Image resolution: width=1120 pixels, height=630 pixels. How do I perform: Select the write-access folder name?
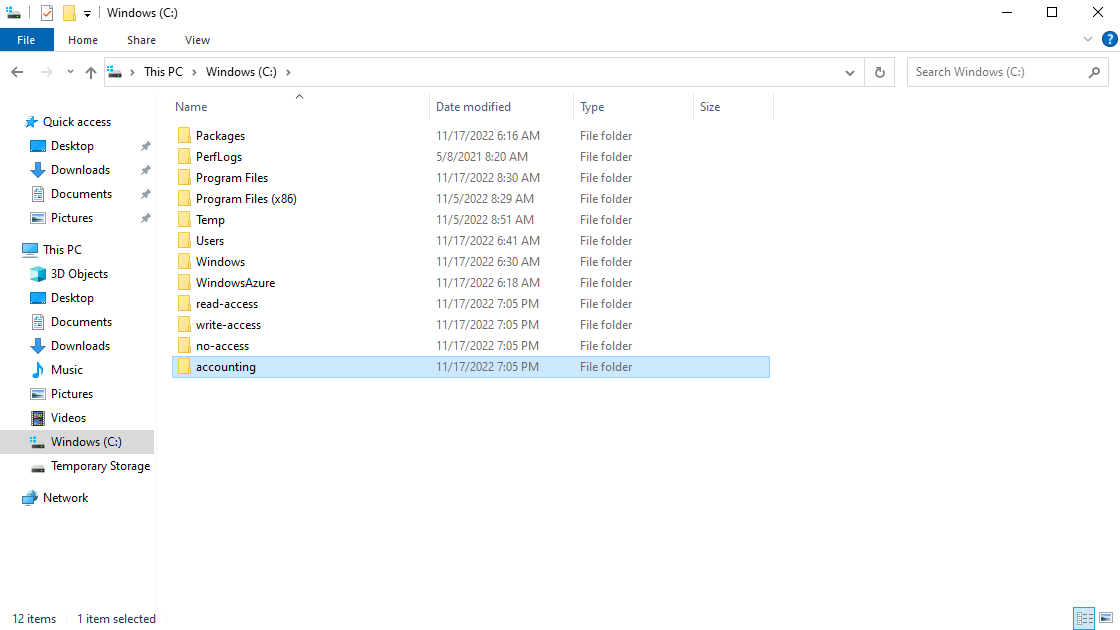[228, 325]
